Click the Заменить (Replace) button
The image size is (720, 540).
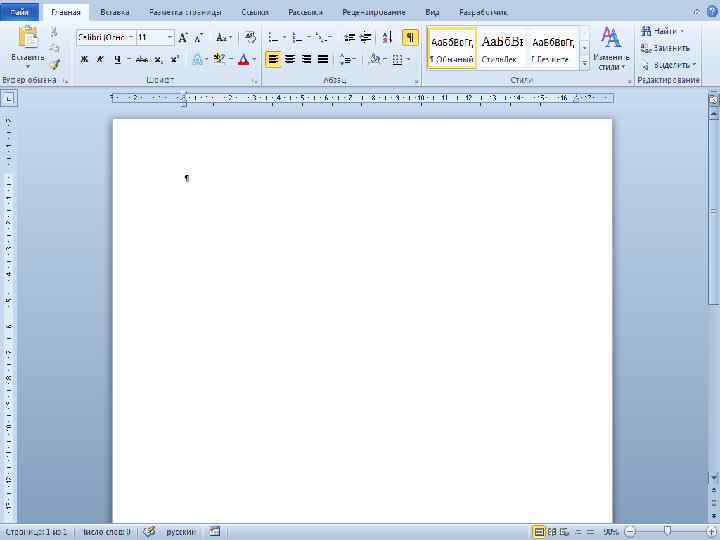coord(665,48)
